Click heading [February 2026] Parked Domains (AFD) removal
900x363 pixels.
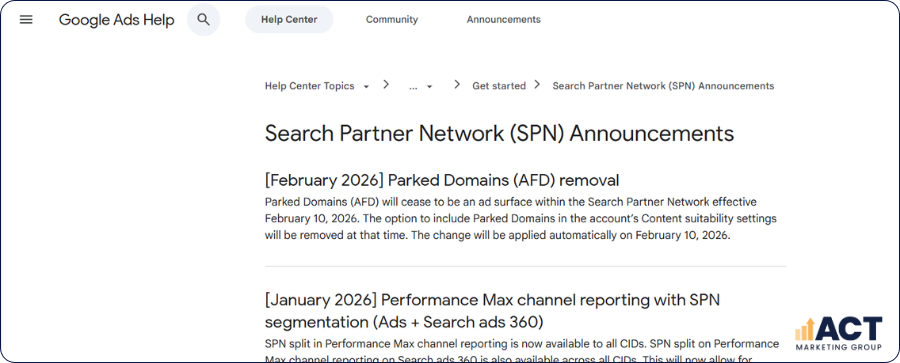point(442,180)
